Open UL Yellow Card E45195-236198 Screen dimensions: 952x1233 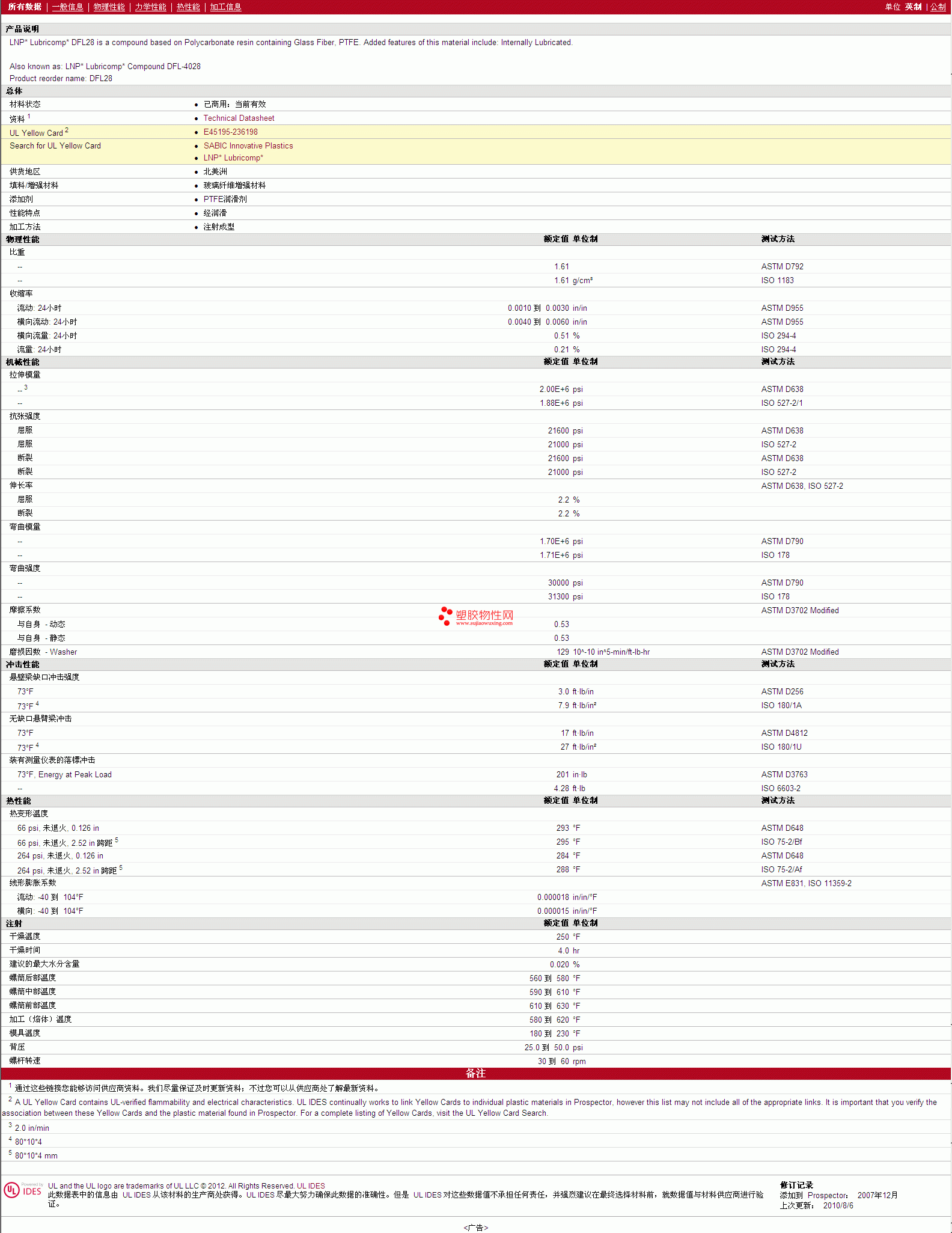pyautogui.click(x=230, y=132)
